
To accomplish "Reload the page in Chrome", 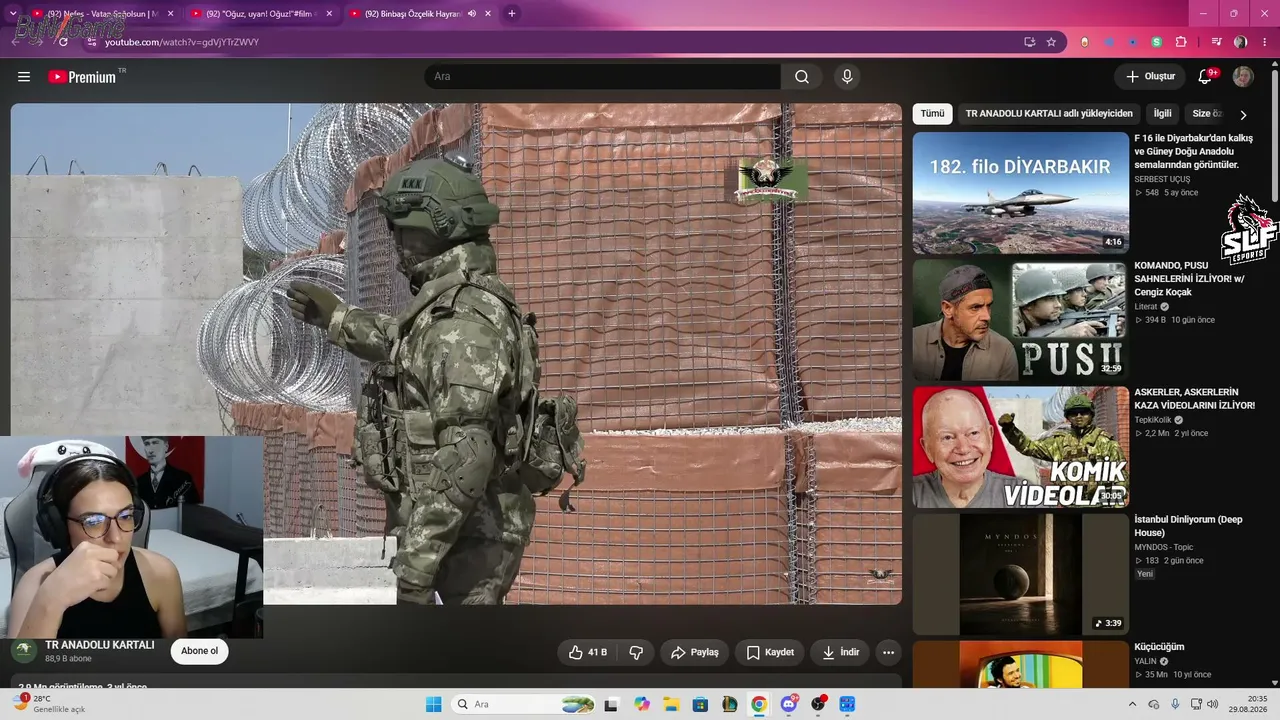I will coord(63,42).
